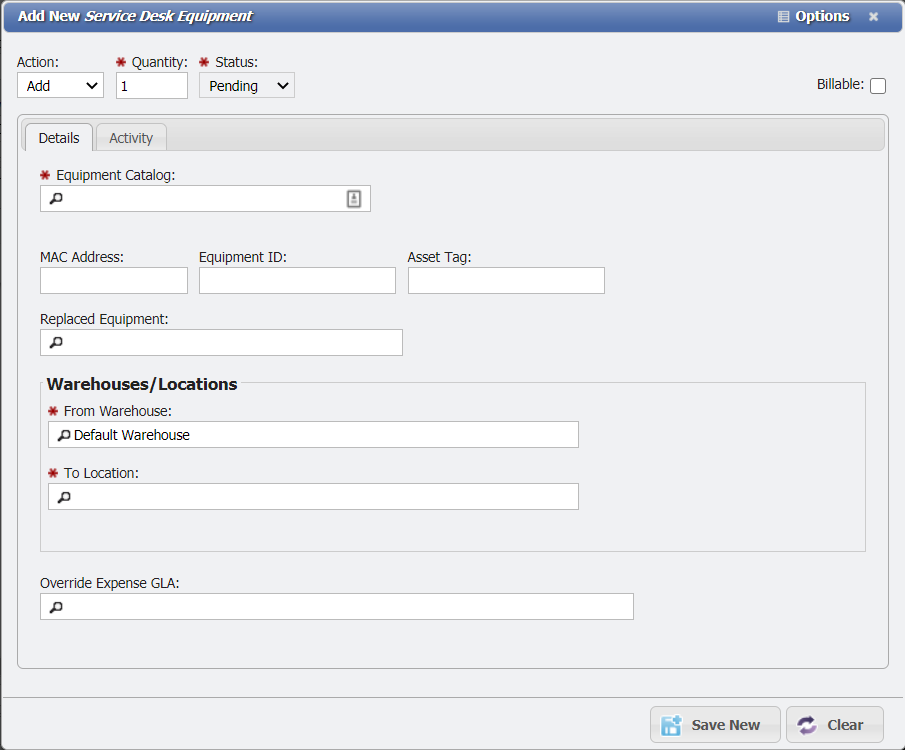Click the Equipment Catalog record details icon
This screenshot has height=750, width=905.
click(353, 198)
